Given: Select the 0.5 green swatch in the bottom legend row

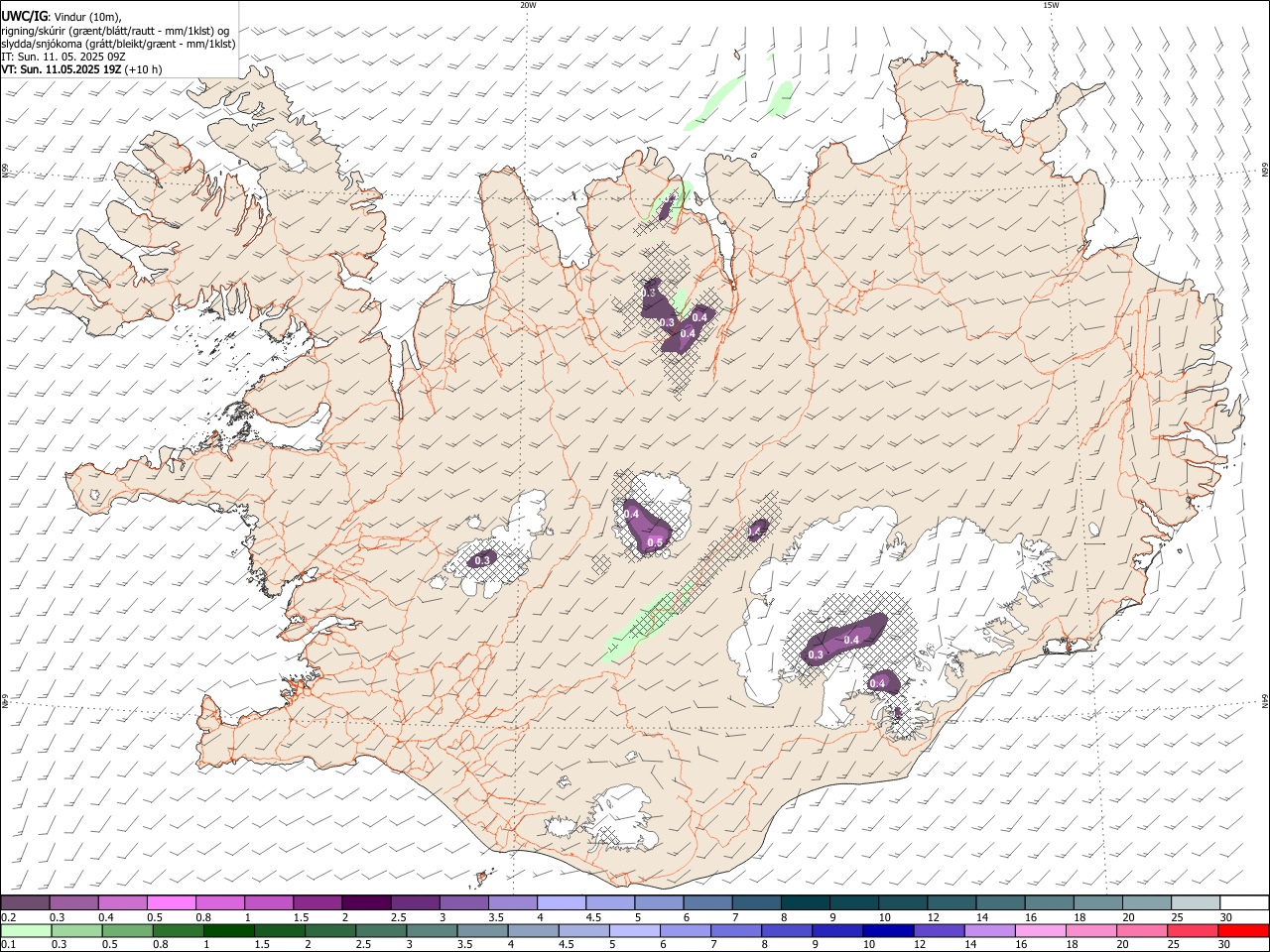Looking at the screenshot, I should point(126,931).
